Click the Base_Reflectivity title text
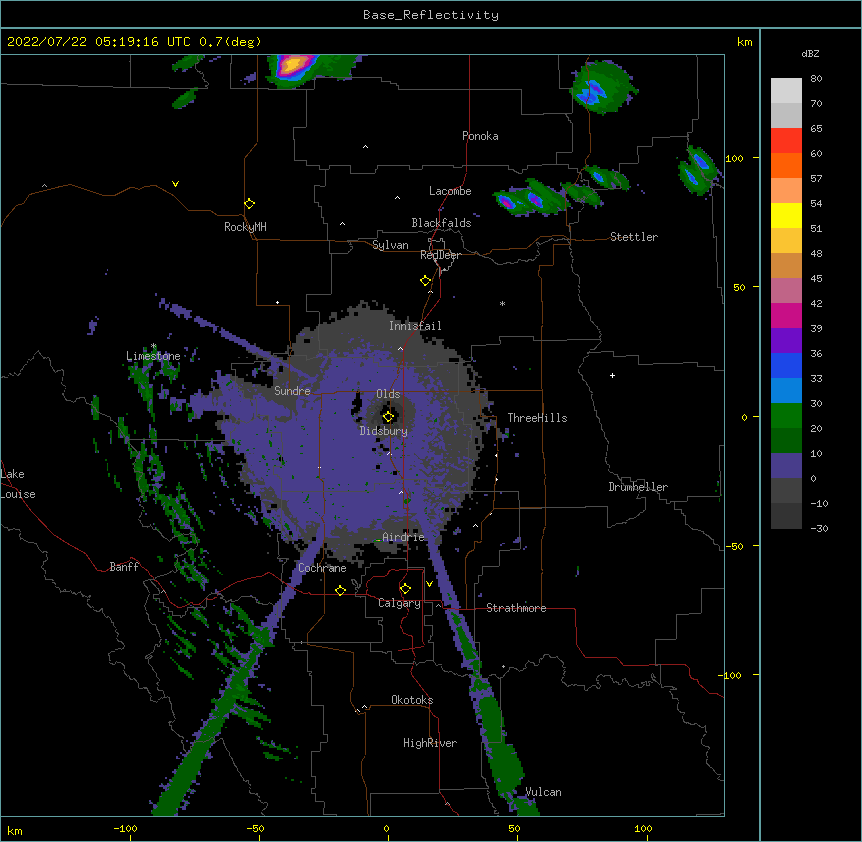Screen dimensions: 862x842 point(431,15)
